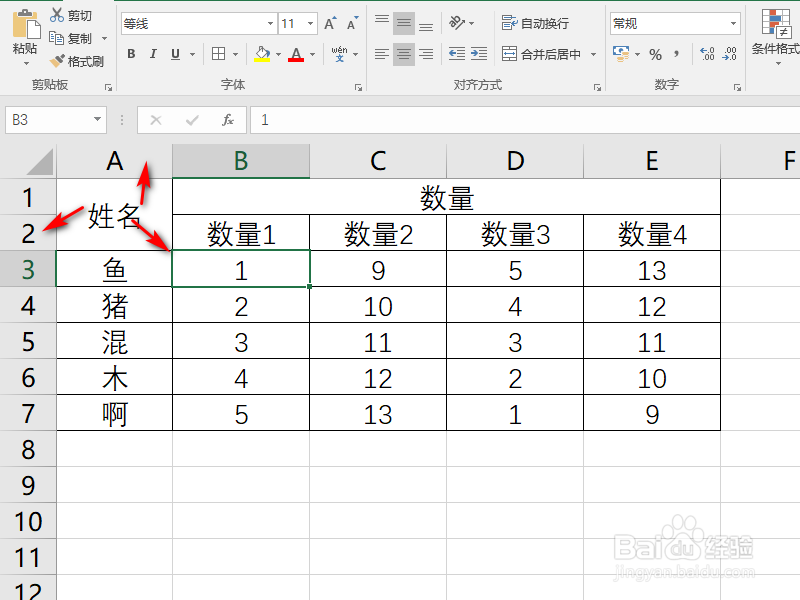Cancel formula bar entry X
The image size is (800, 600).
tap(156, 120)
